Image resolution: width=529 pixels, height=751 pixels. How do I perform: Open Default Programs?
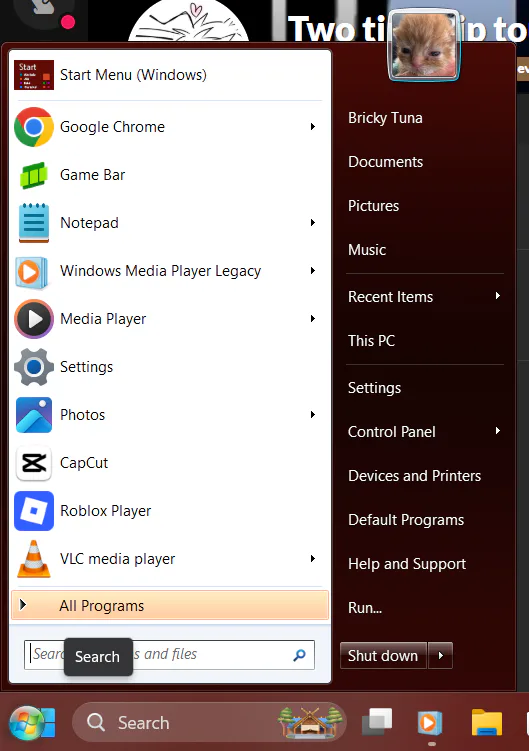pyautogui.click(x=406, y=520)
